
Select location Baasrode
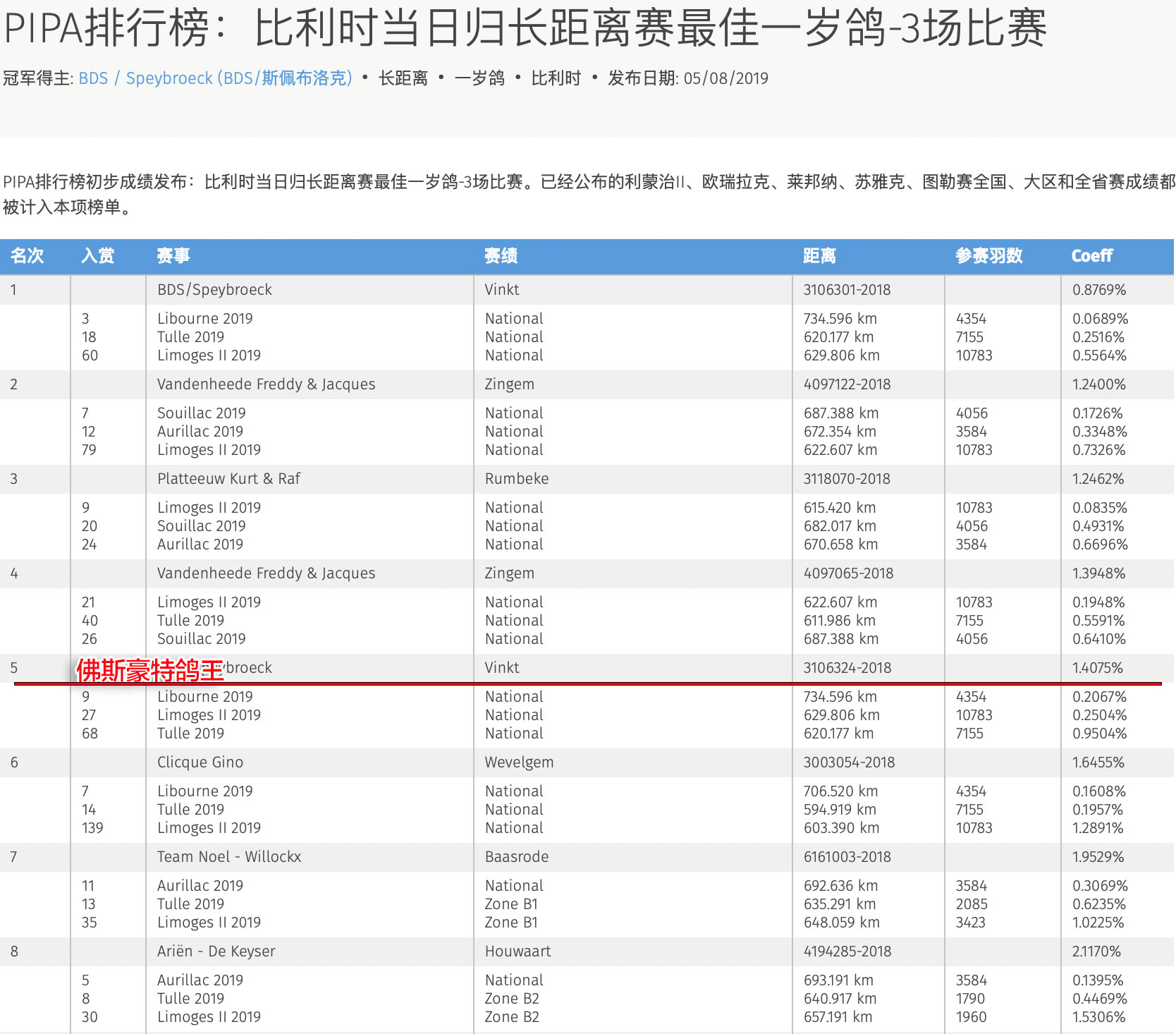pos(516,857)
